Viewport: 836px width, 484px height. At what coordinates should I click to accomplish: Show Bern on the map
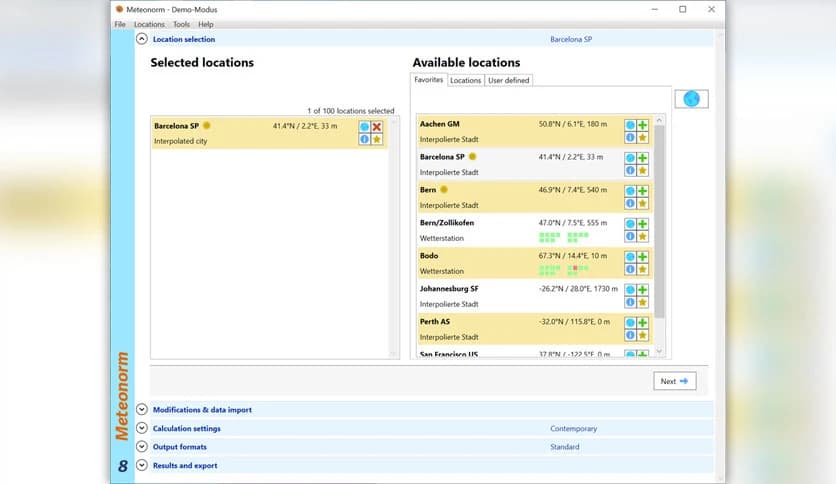coord(630,191)
